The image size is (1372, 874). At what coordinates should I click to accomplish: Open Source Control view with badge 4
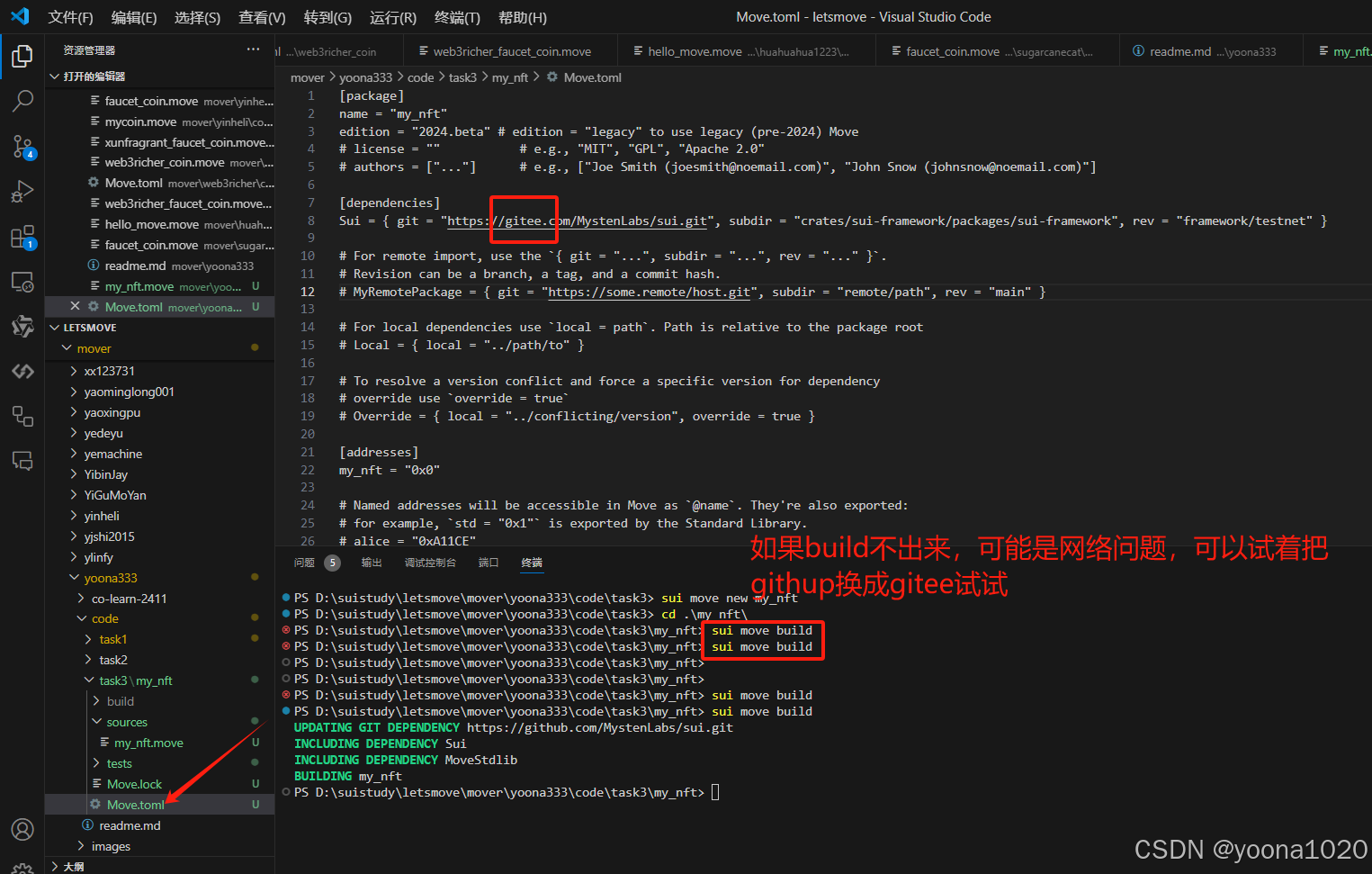[22, 146]
